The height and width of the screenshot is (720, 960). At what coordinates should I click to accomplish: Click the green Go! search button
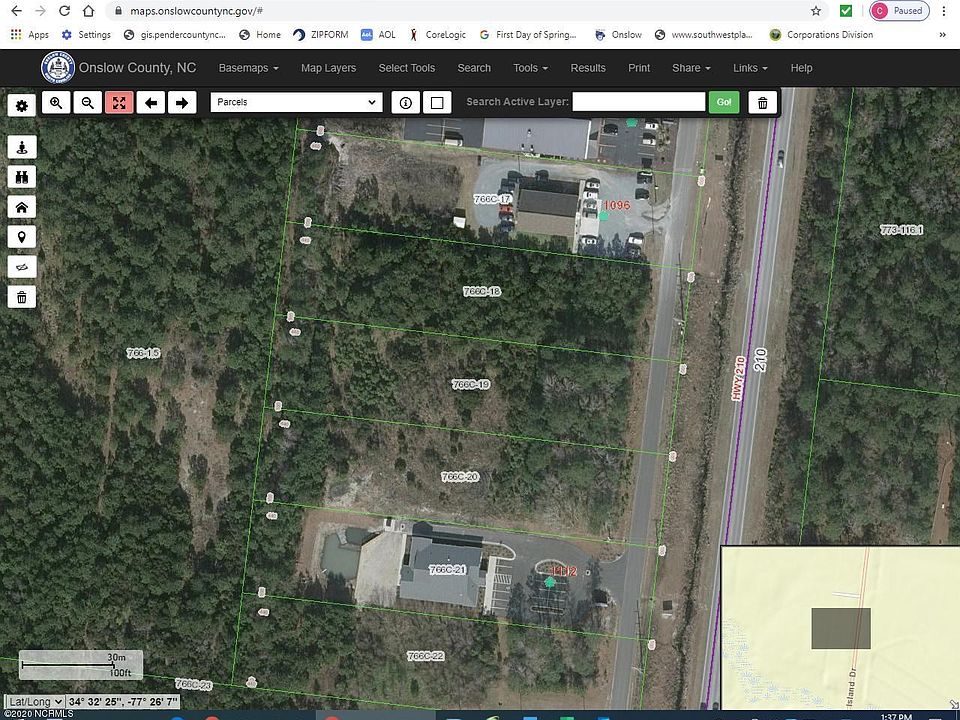point(724,102)
